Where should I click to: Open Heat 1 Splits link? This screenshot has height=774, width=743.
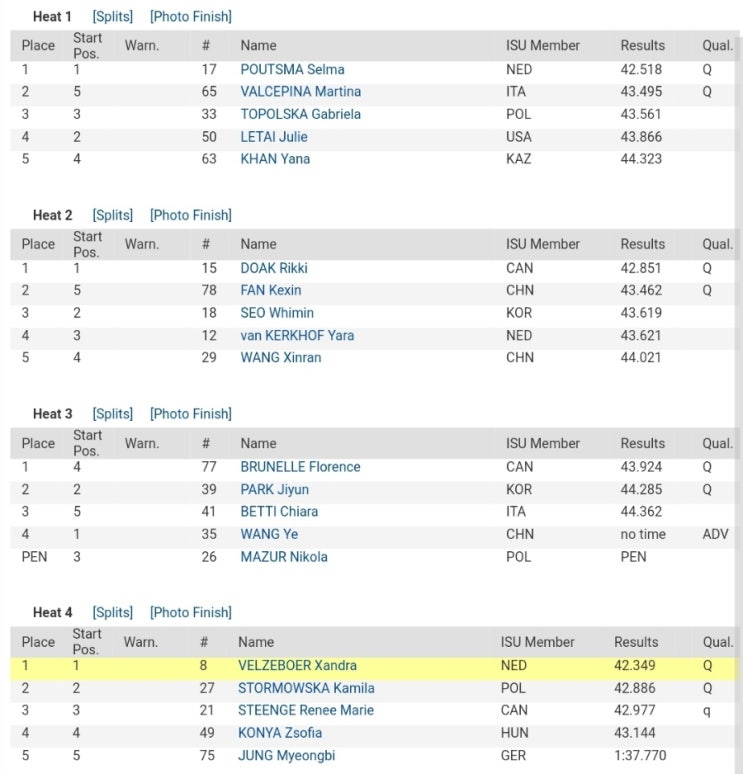[x=113, y=17]
